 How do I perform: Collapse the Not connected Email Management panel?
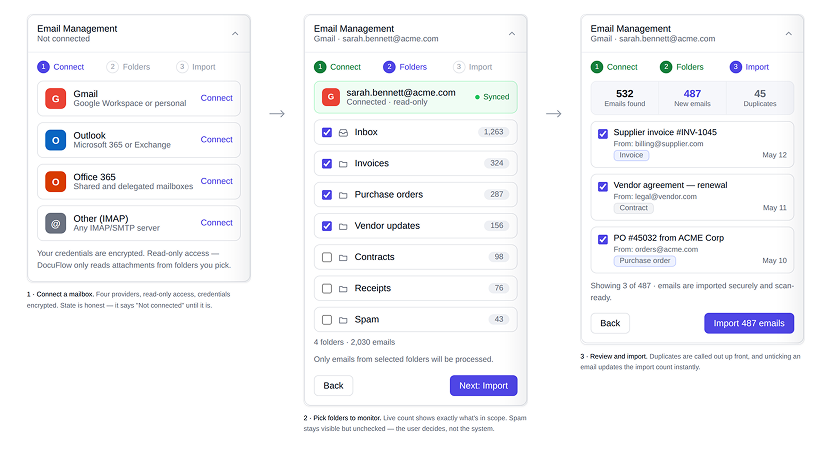click(x=235, y=34)
